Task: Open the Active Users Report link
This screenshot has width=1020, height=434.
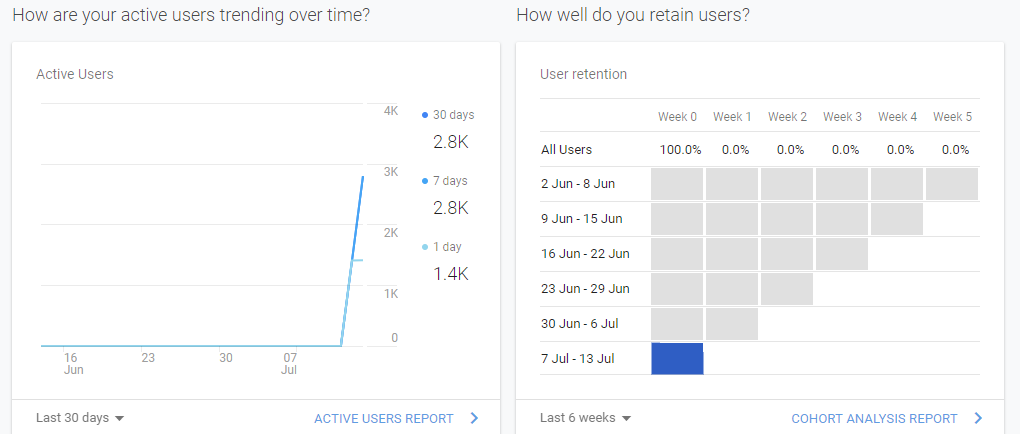Action: (x=383, y=418)
